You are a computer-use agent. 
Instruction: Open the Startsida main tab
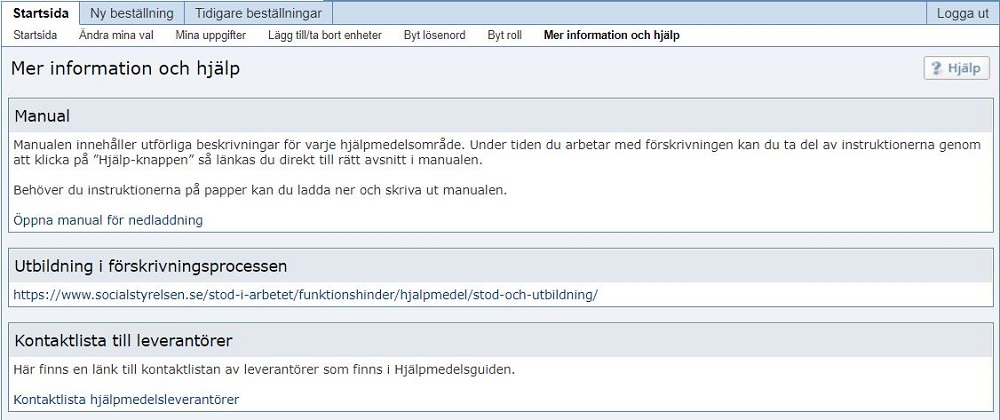[x=41, y=13]
